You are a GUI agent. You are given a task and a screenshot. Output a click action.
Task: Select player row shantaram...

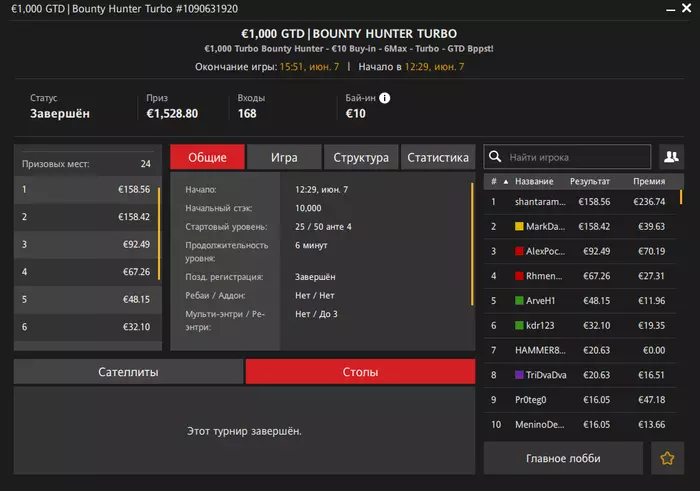580,202
